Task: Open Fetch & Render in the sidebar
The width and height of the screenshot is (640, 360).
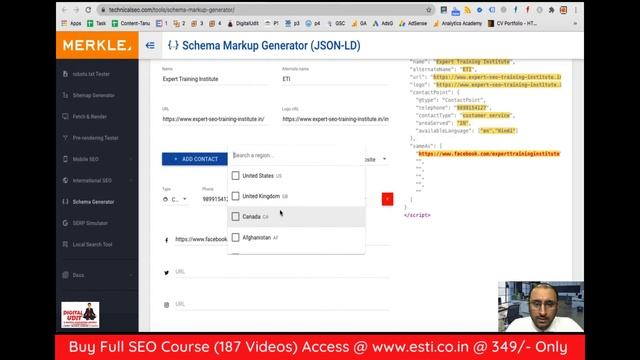Action: coord(89,117)
